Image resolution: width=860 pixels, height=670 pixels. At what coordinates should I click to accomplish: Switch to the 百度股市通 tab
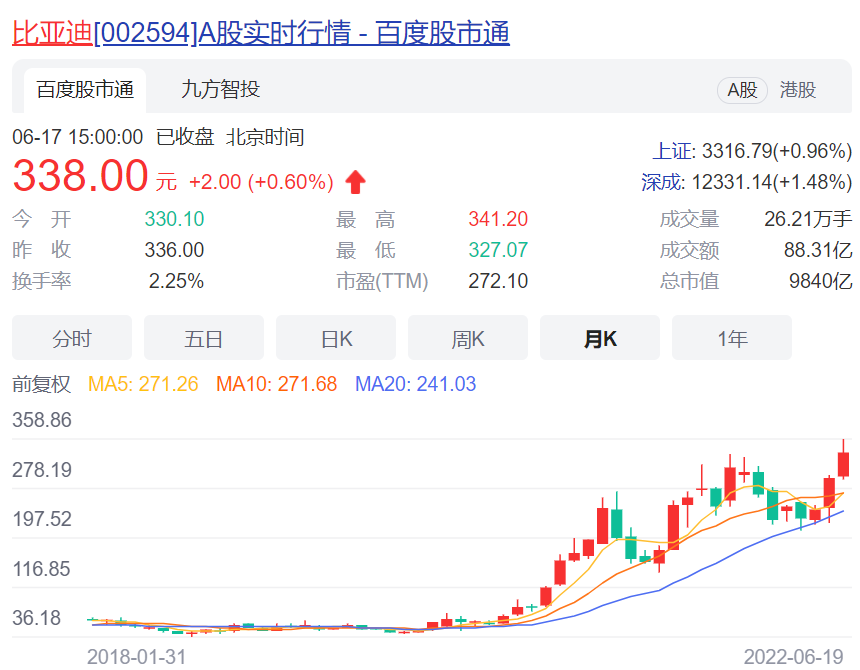[85, 90]
